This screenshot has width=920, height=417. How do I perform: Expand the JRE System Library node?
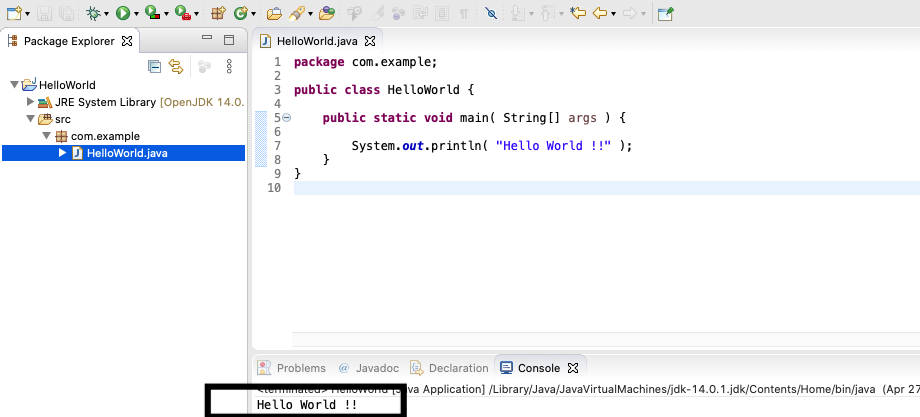[31, 102]
